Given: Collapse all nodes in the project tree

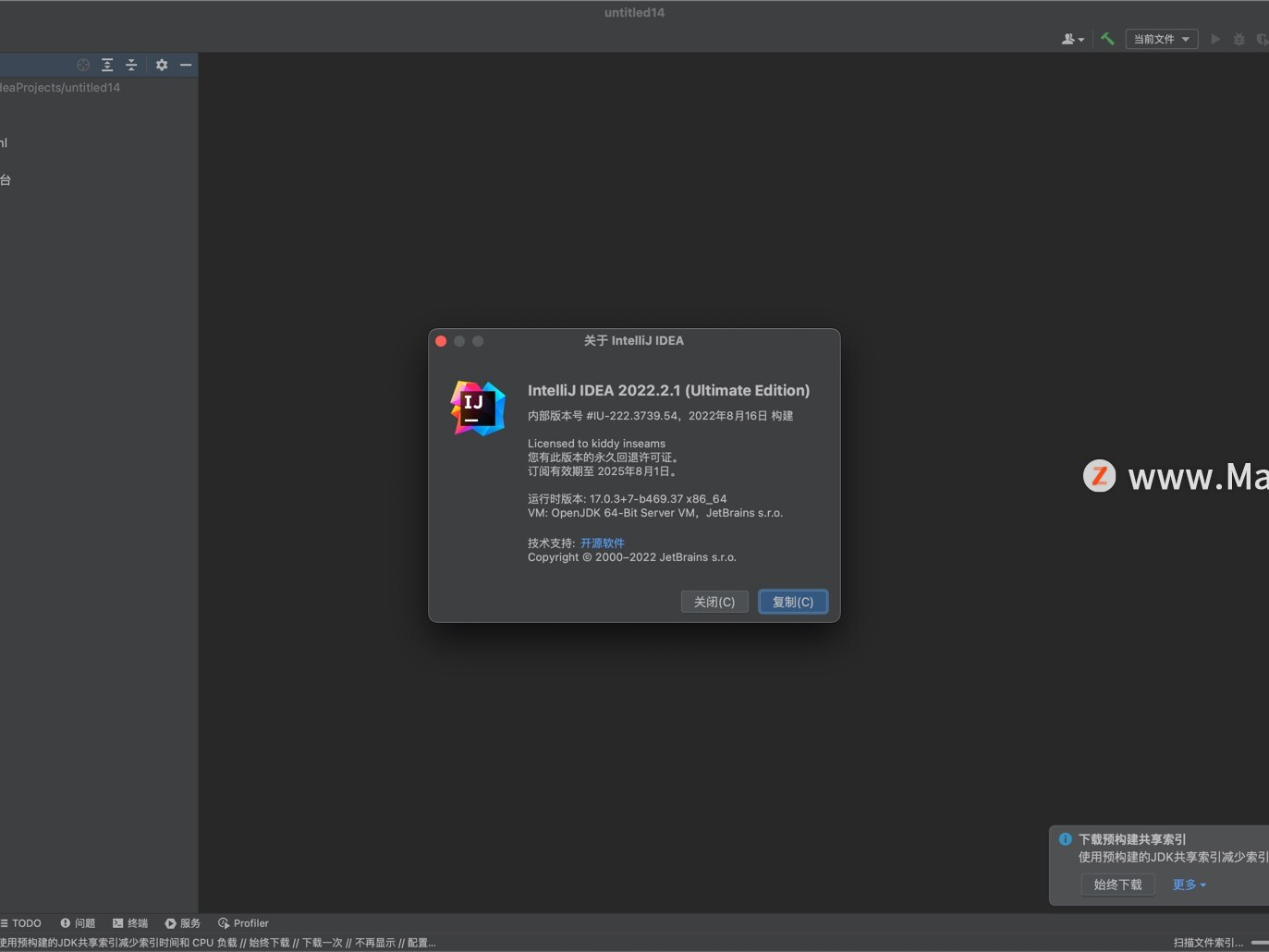Looking at the screenshot, I should (x=130, y=65).
